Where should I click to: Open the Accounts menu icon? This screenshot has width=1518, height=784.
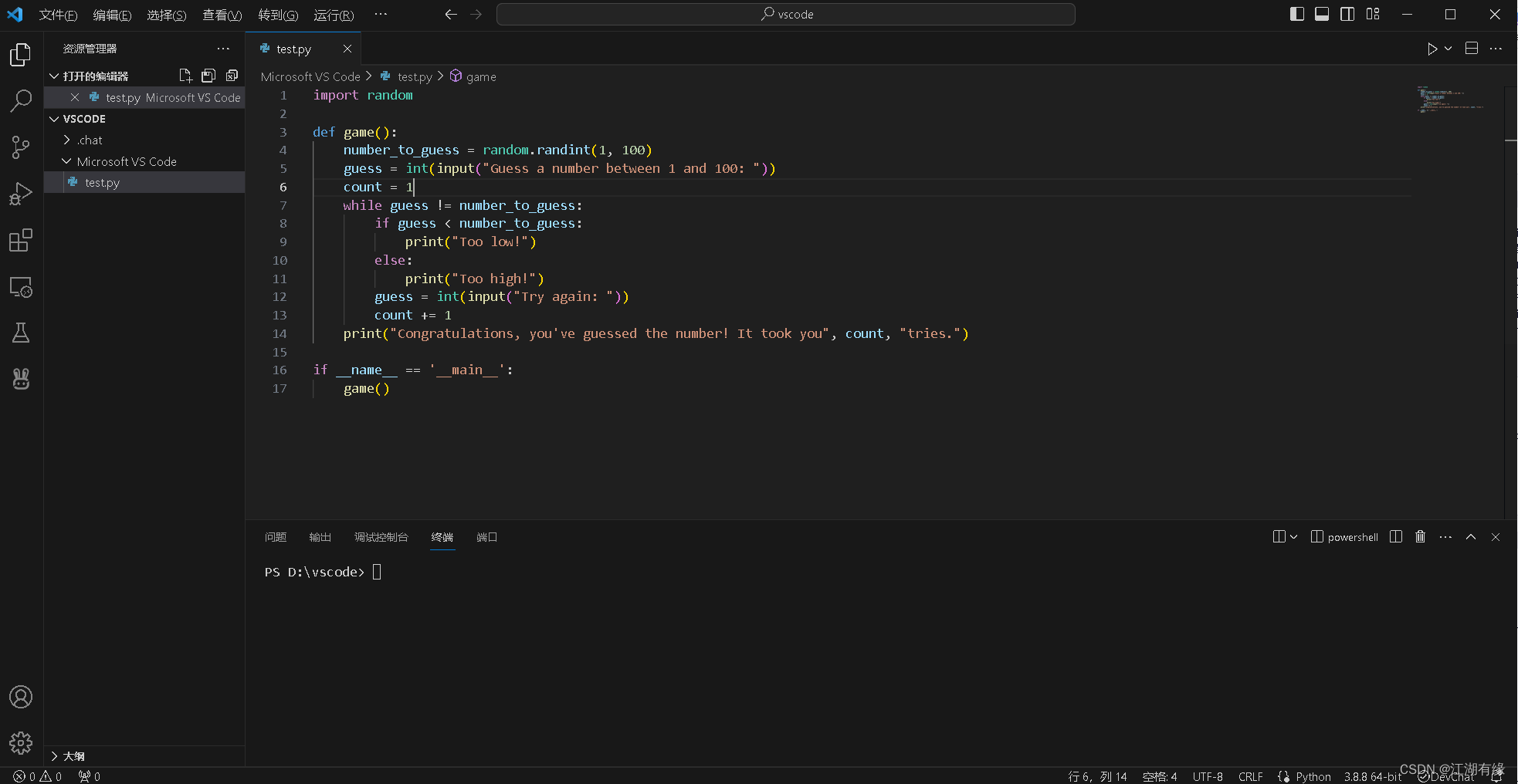tap(21, 697)
